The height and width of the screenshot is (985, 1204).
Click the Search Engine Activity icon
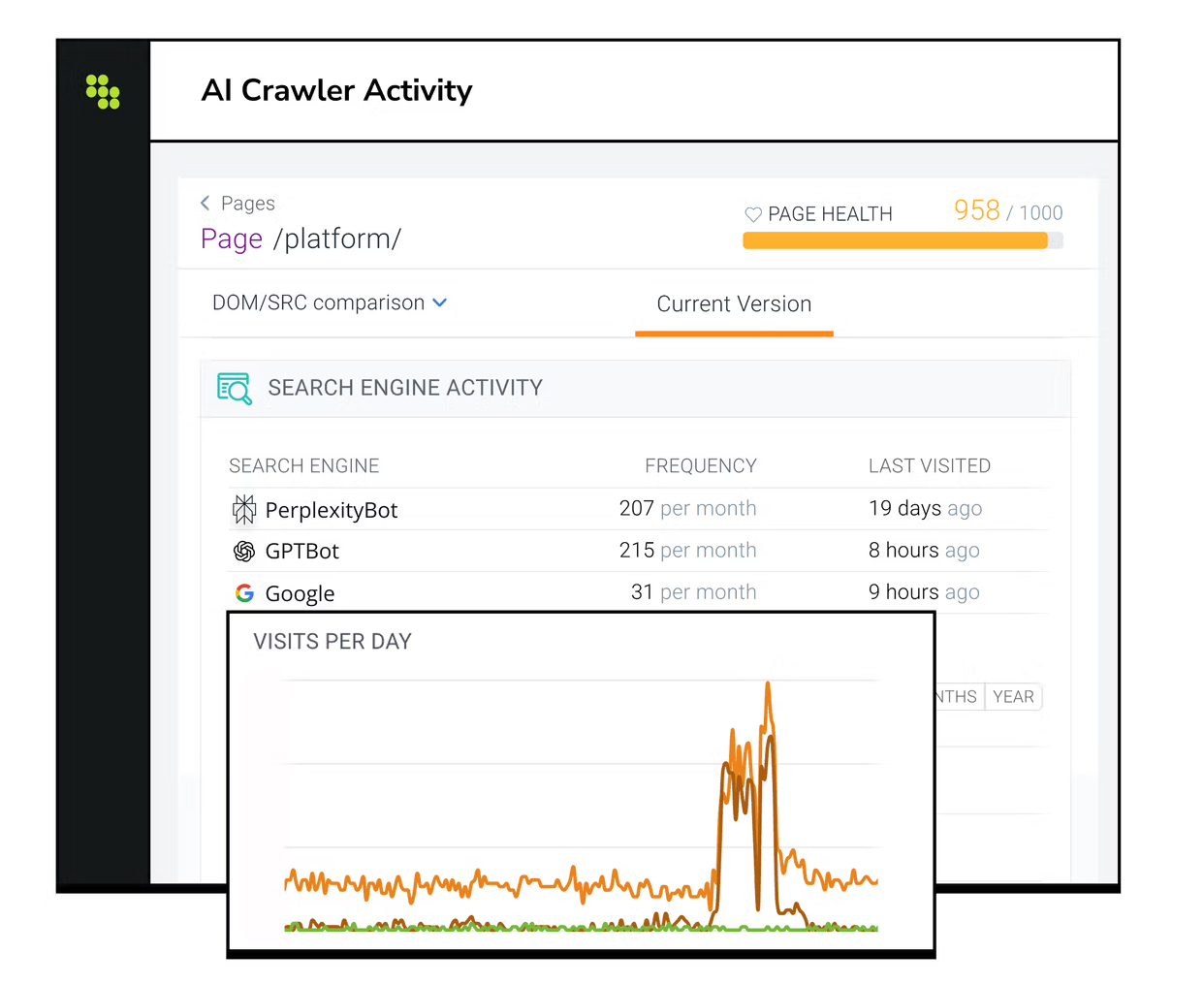point(235,388)
